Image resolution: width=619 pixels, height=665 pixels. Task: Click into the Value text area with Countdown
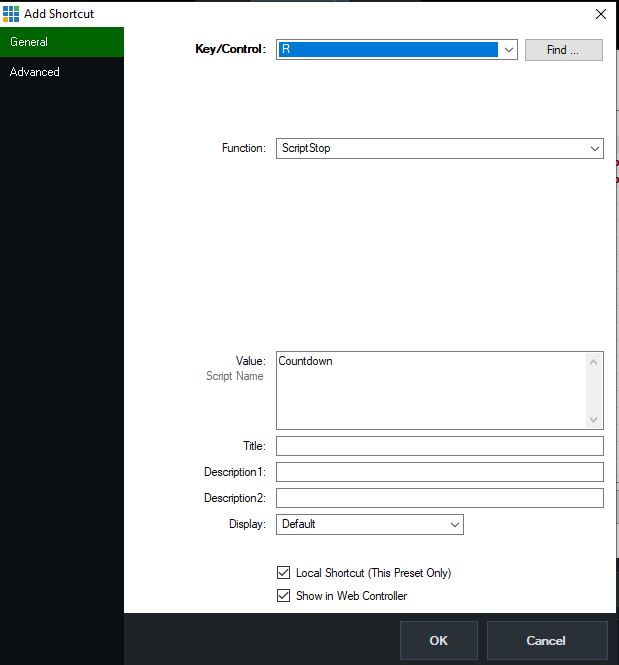click(430, 390)
